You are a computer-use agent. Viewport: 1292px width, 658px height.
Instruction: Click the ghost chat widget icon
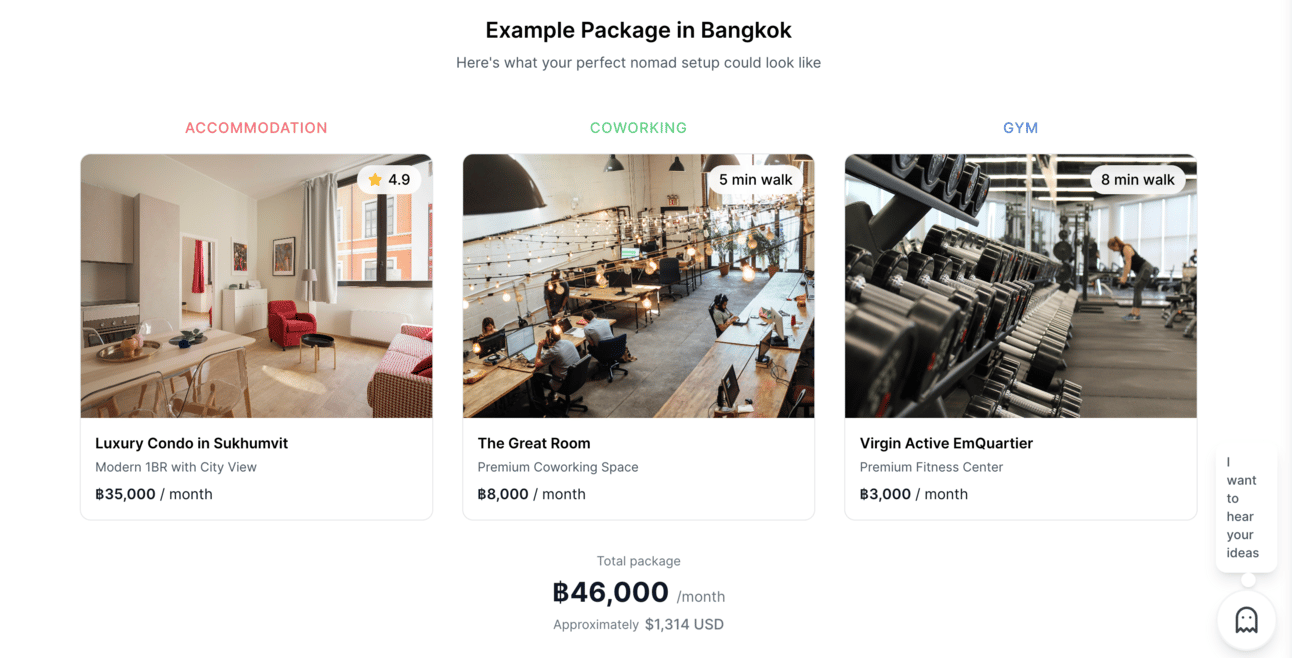click(1246, 620)
